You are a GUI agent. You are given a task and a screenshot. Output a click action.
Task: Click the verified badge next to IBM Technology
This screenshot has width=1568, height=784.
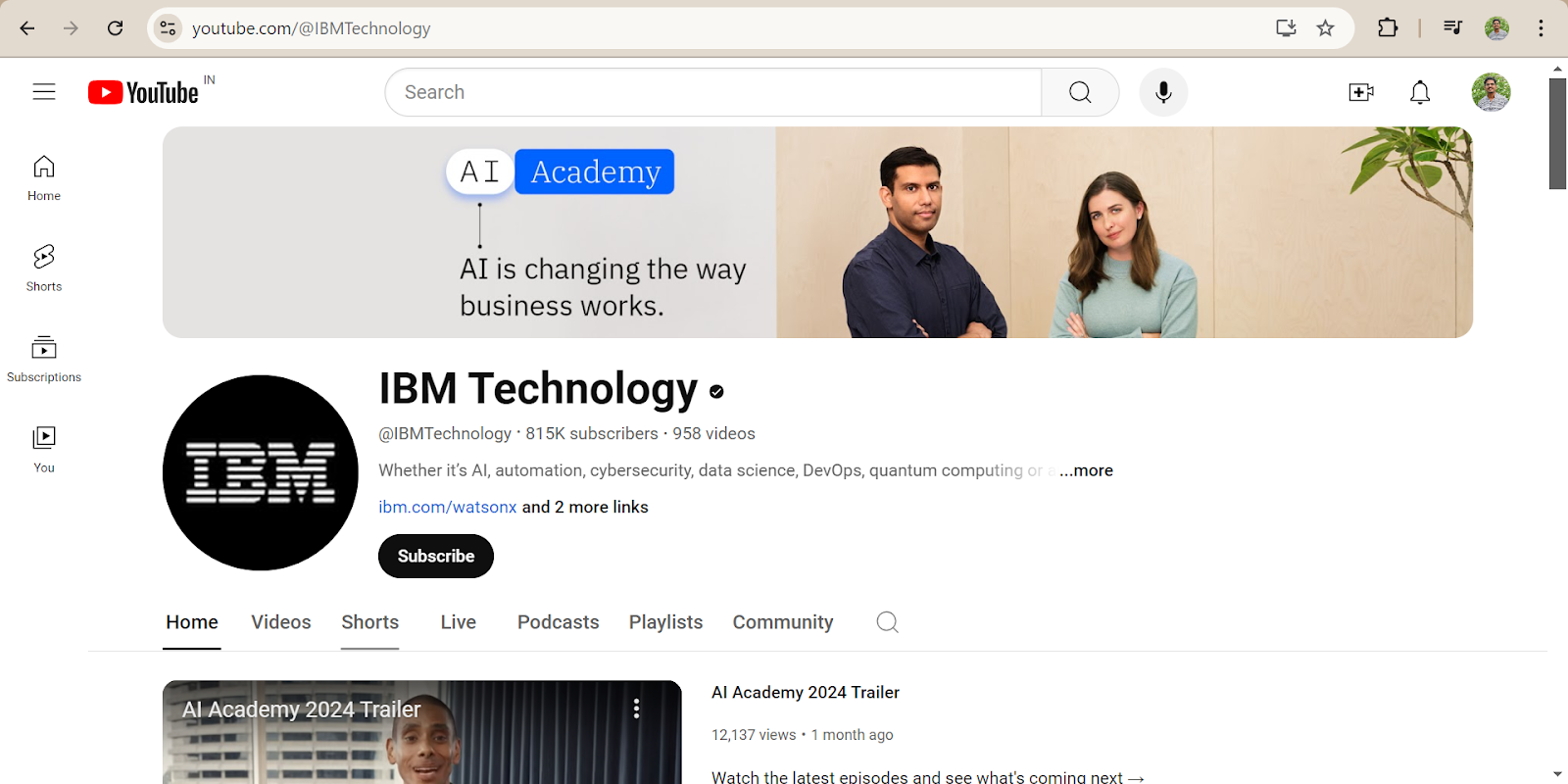716,391
